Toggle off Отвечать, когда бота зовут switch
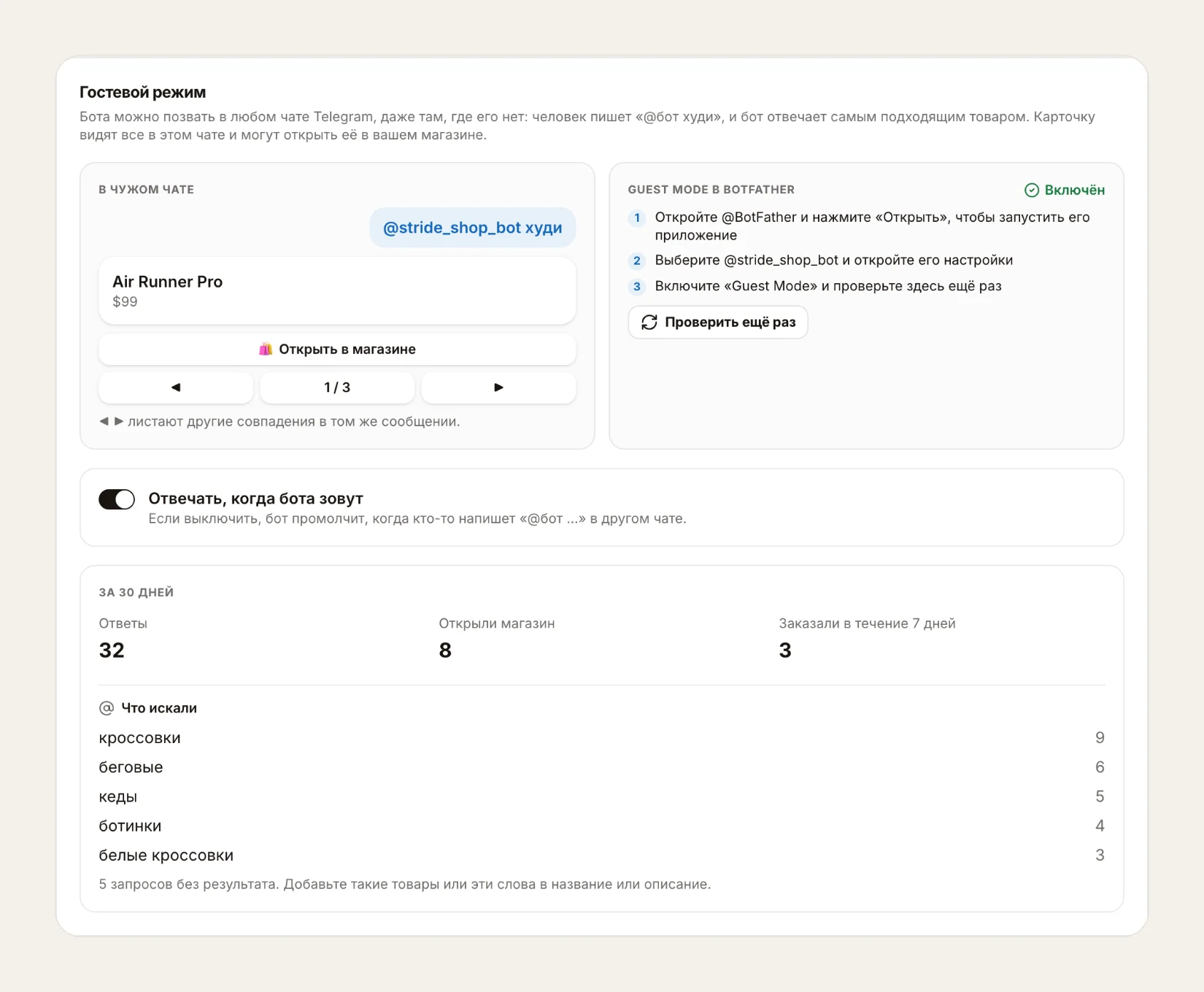This screenshot has height=992, width=1204. 117,499
